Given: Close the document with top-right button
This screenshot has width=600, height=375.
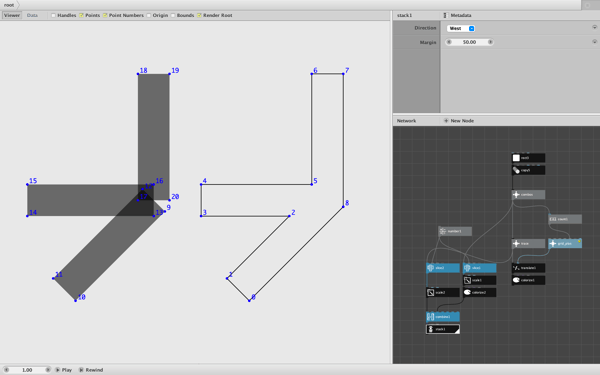Looking at the screenshot, I should pos(588,5).
